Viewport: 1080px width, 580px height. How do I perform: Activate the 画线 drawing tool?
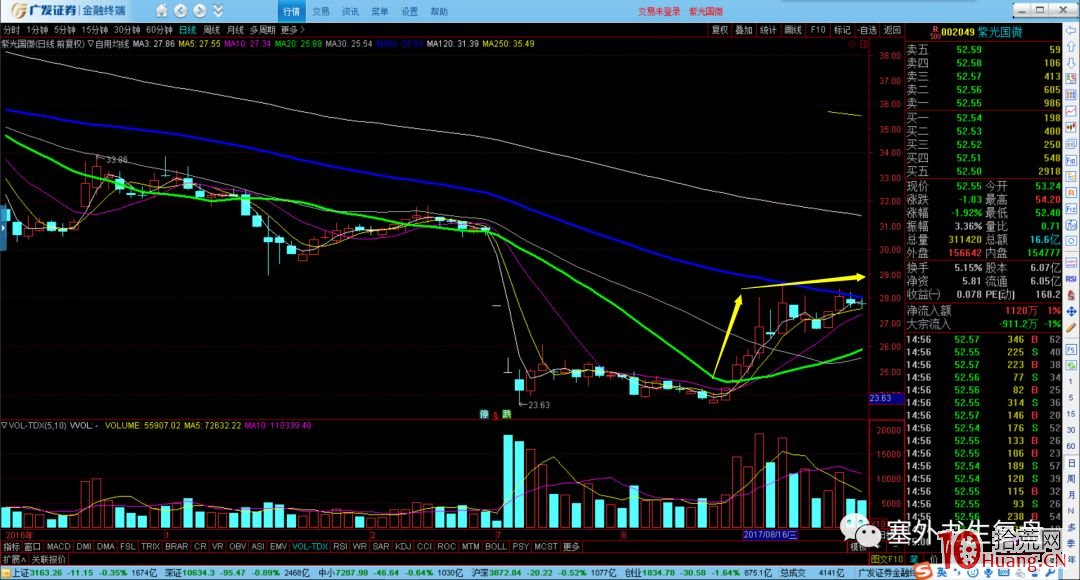[x=793, y=30]
